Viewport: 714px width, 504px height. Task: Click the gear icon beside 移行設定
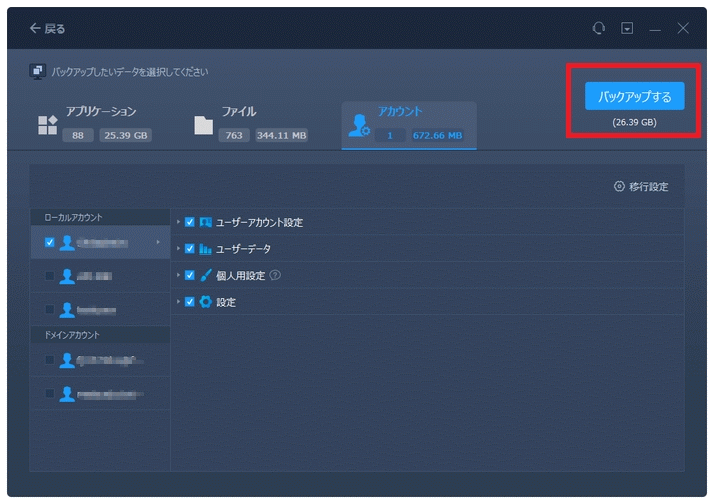[618, 187]
